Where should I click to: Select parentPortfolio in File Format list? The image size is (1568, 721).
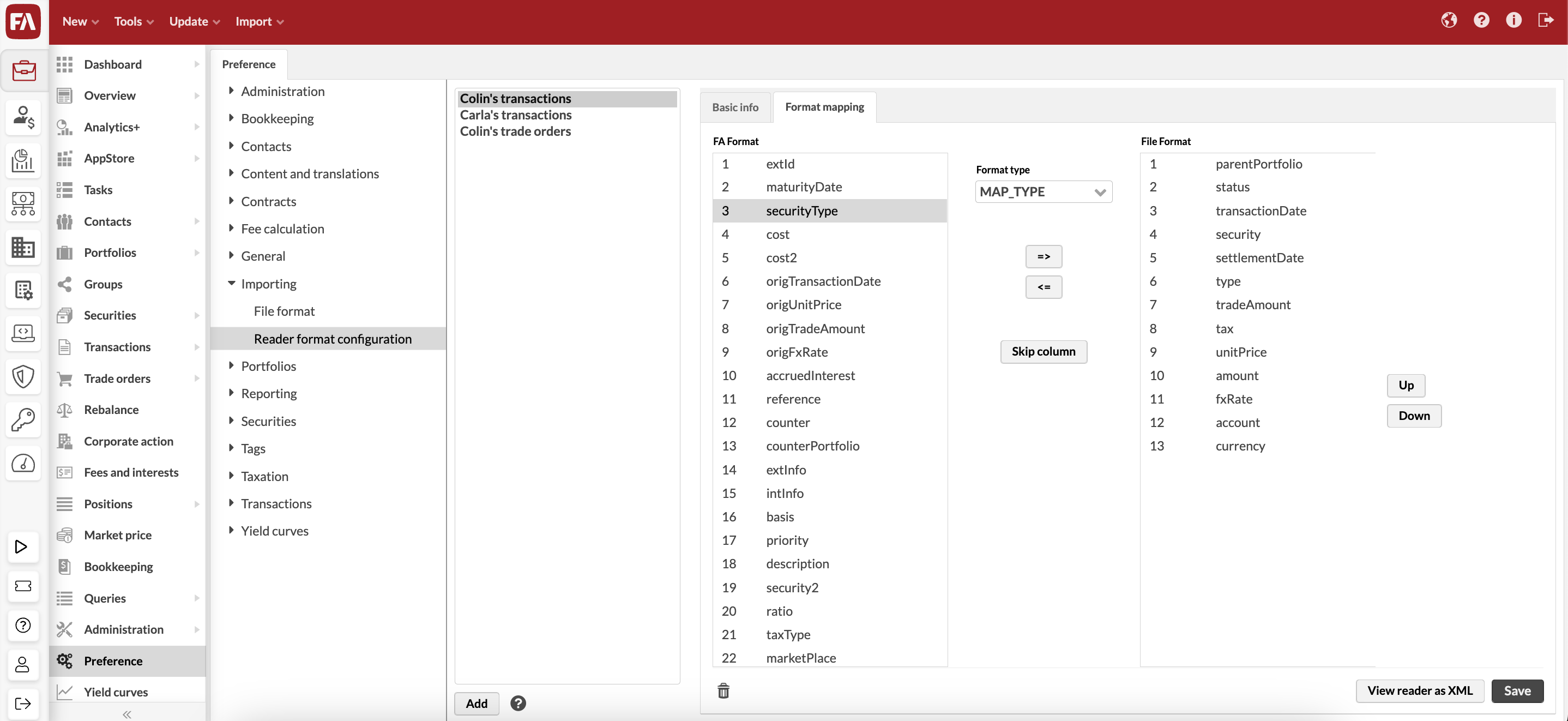pyautogui.click(x=1258, y=164)
